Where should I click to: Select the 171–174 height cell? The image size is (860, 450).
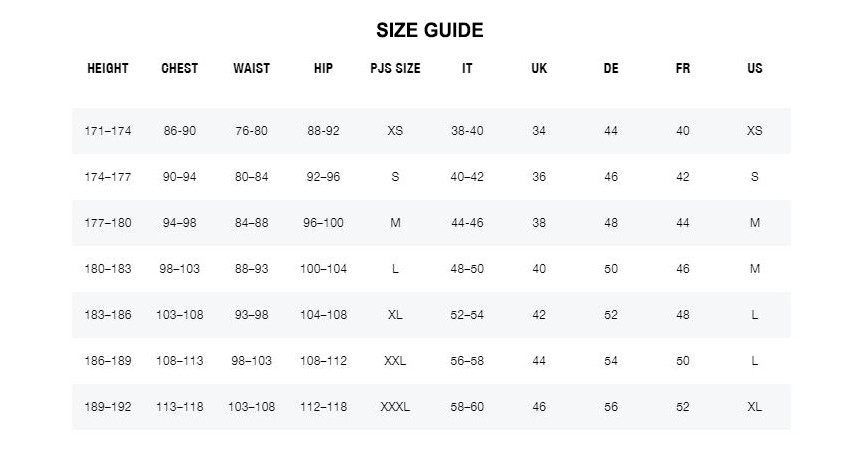(x=108, y=131)
